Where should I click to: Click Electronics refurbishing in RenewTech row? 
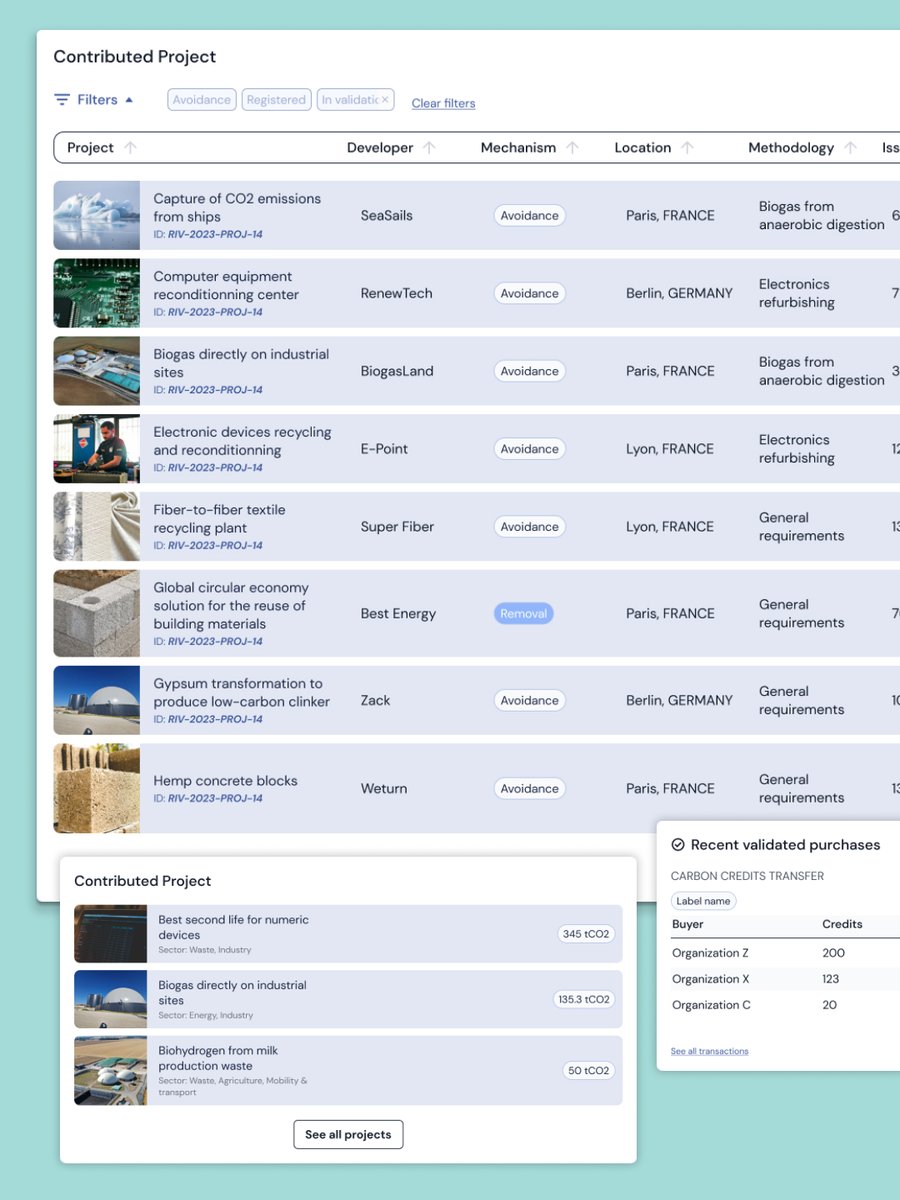797,293
